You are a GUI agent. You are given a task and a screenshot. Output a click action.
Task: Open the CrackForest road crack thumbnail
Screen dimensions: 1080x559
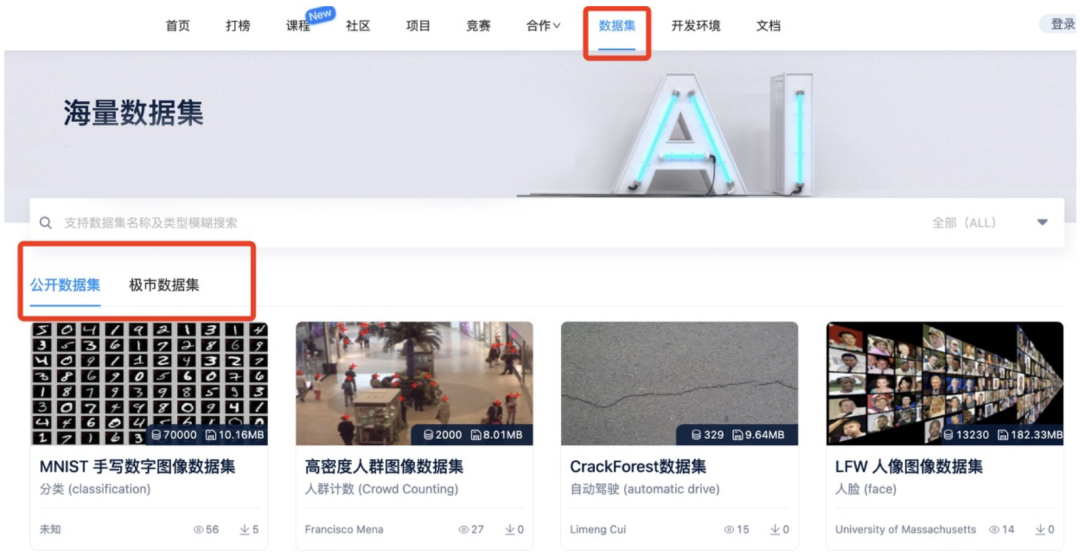(x=679, y=383)
